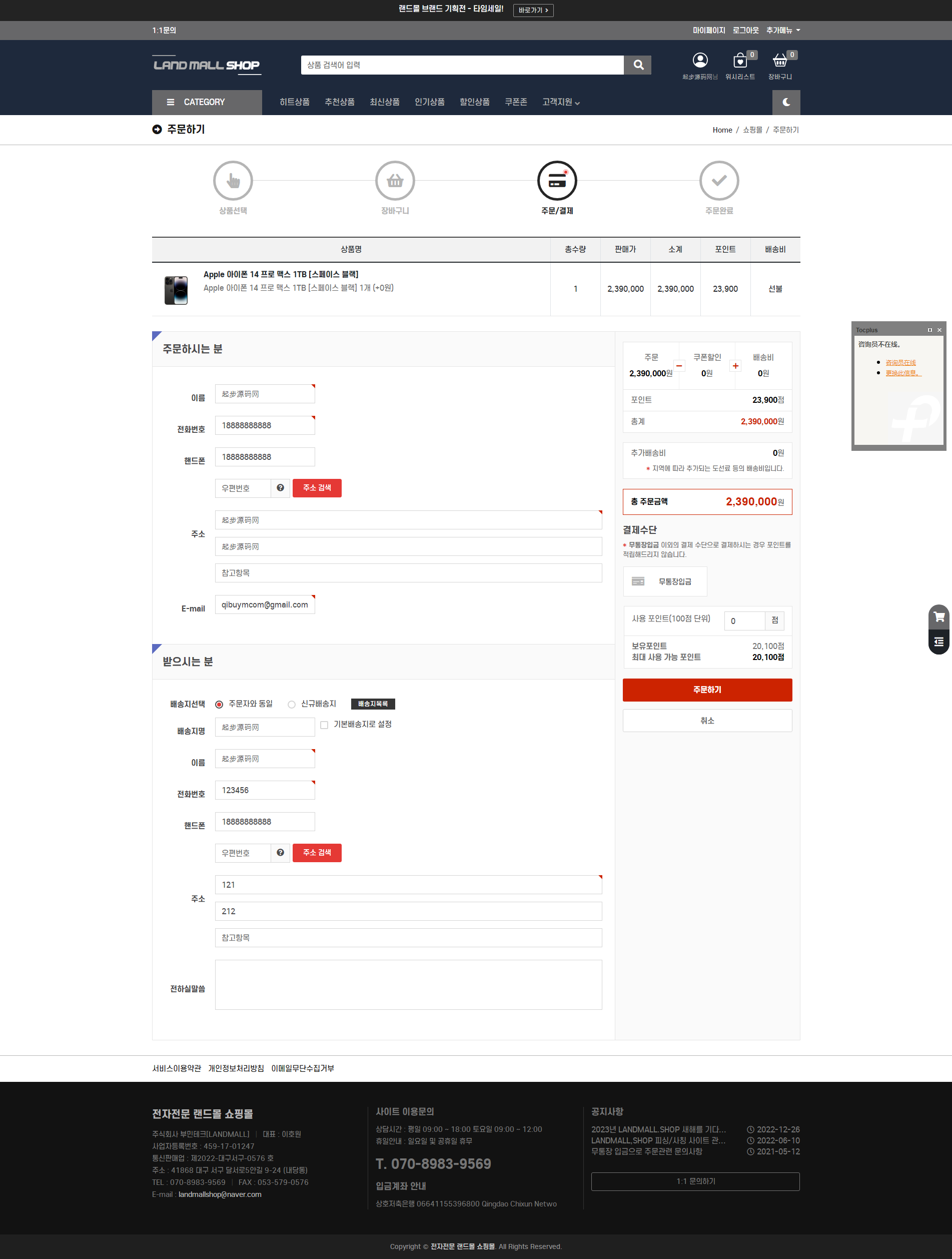Click the points usage input field
Viewport: 952px width, 1259px height.
(744, 621)
